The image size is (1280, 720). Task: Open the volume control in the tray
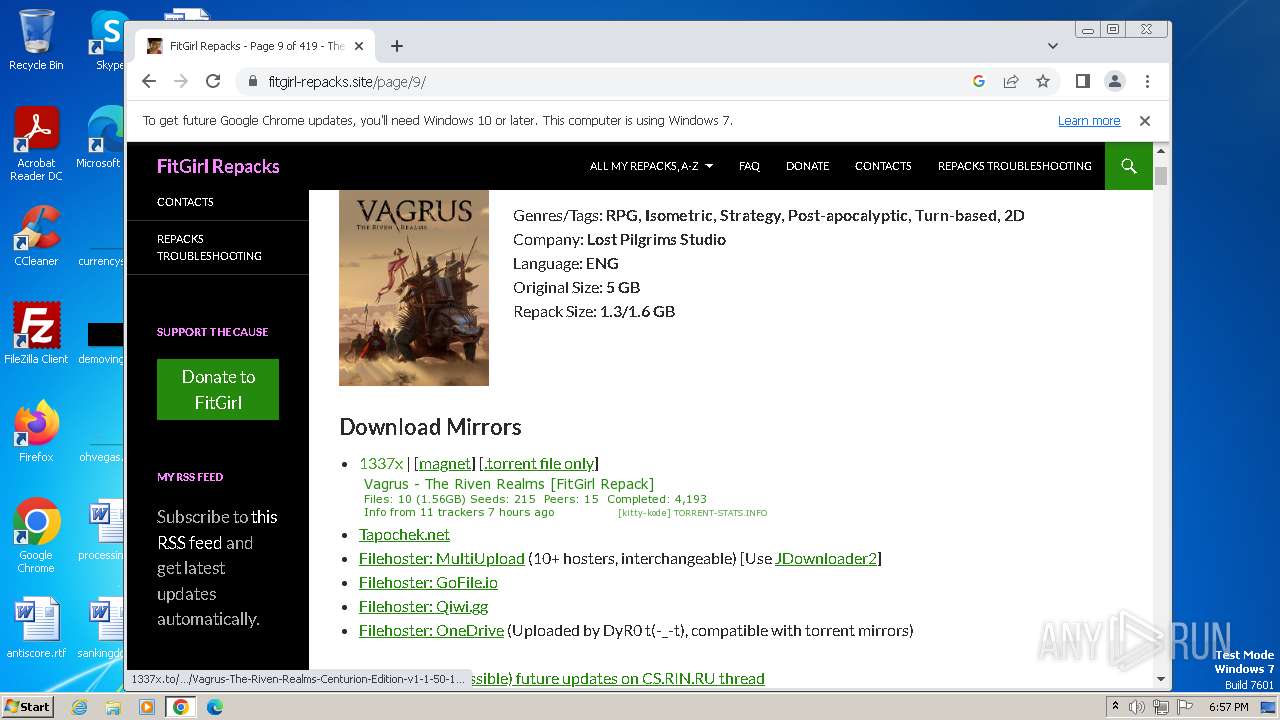pos(1137,707)
